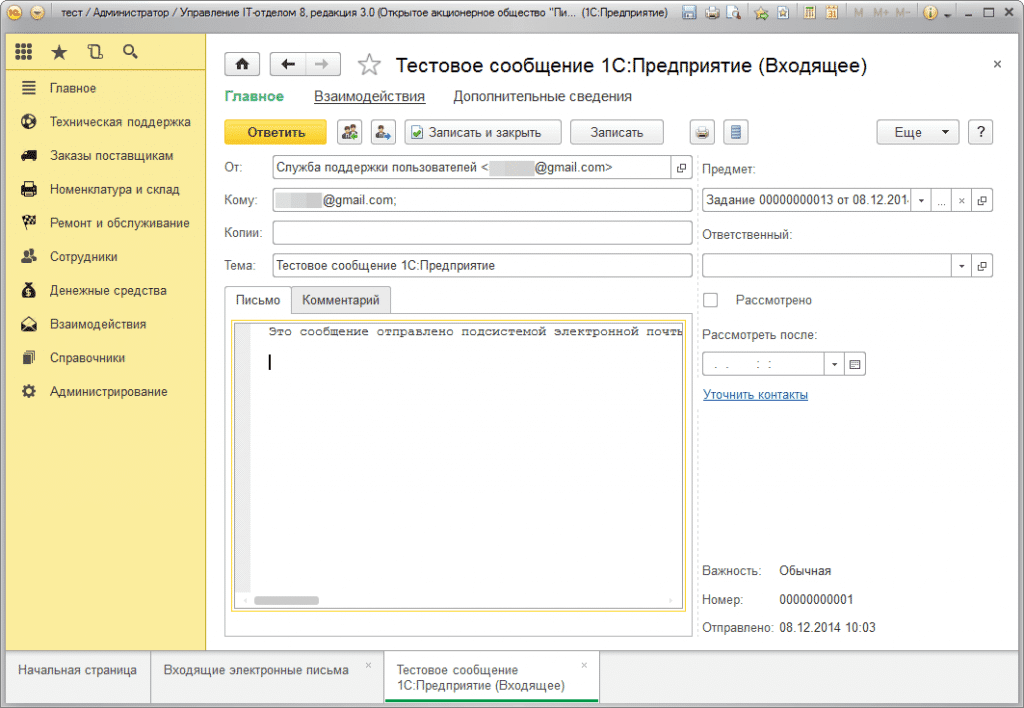Click the person-with-arrow forward icon
1024x708 pixels.
coord(383,132)
